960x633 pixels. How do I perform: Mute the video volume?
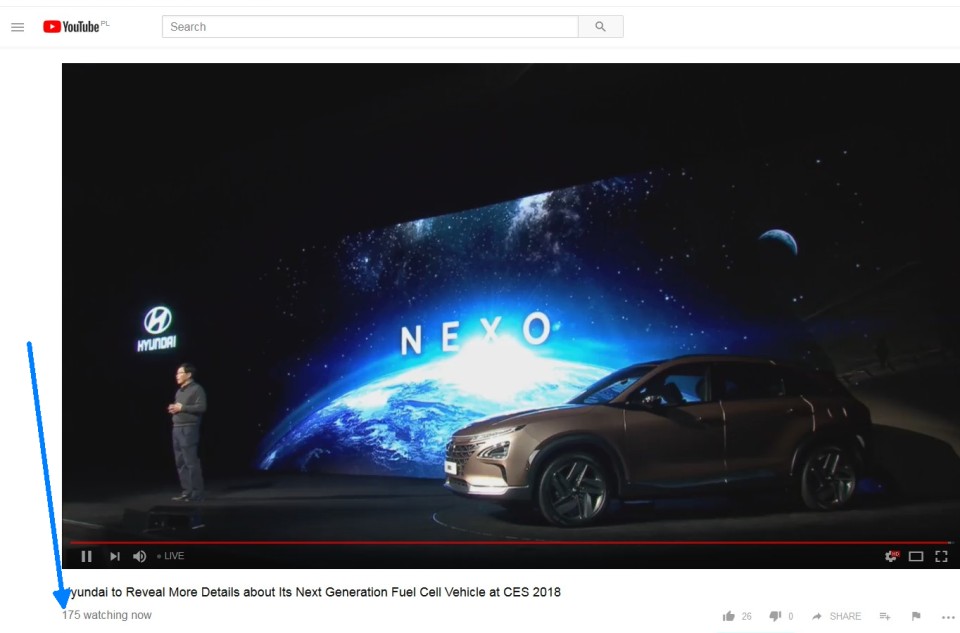140,556
